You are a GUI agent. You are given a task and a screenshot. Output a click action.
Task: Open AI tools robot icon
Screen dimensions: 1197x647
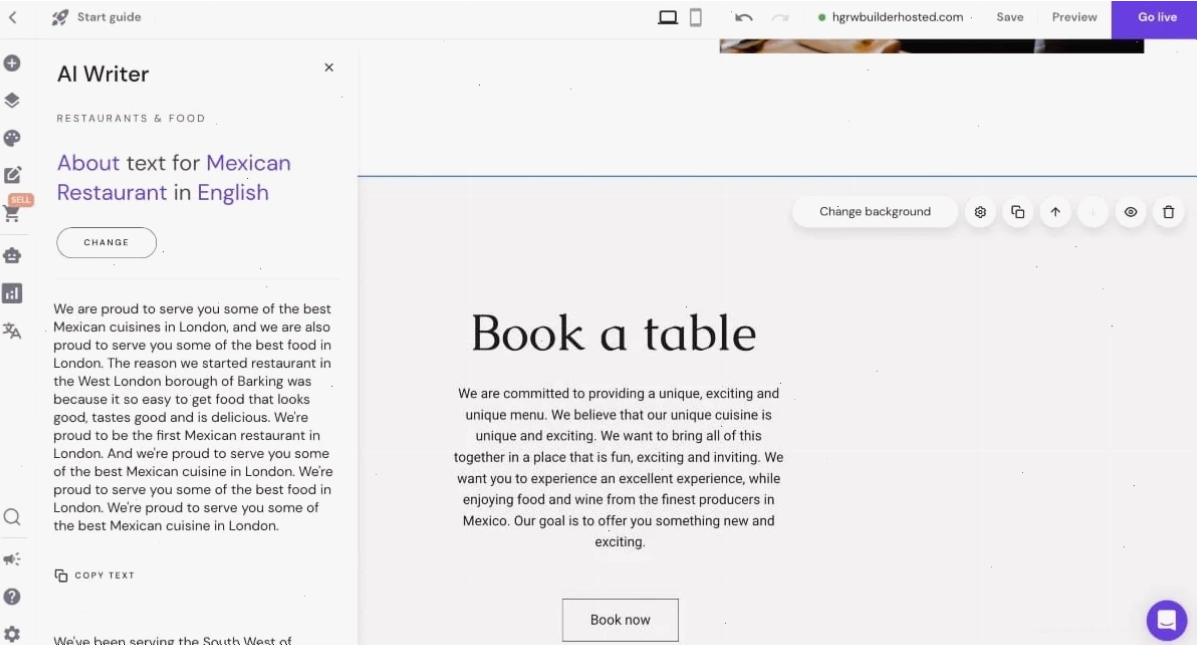(x=12, y=256)
